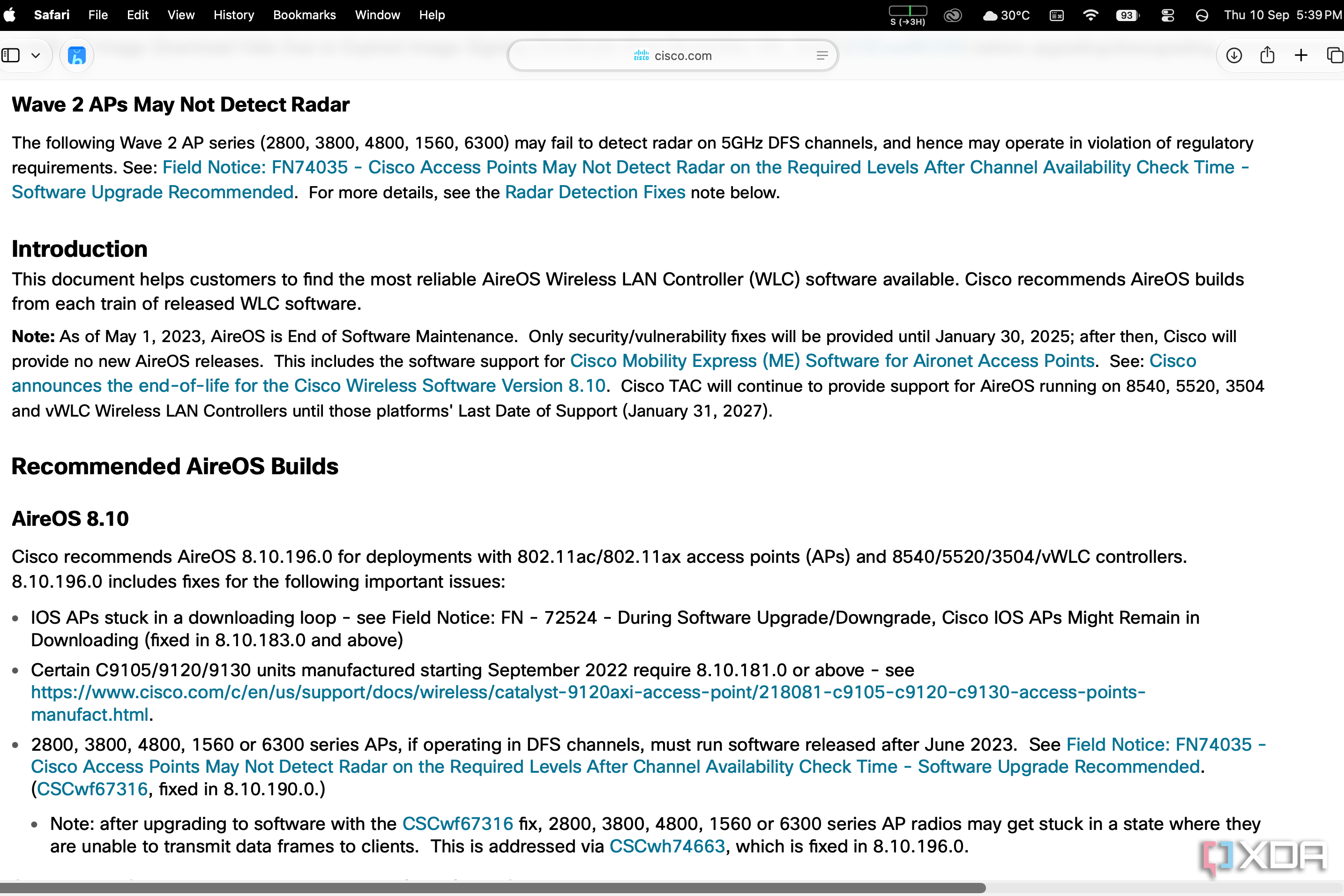Open the 30°C weather menu bar item
Viewport: 1344px width, 896px height.
pos(1006,15)
